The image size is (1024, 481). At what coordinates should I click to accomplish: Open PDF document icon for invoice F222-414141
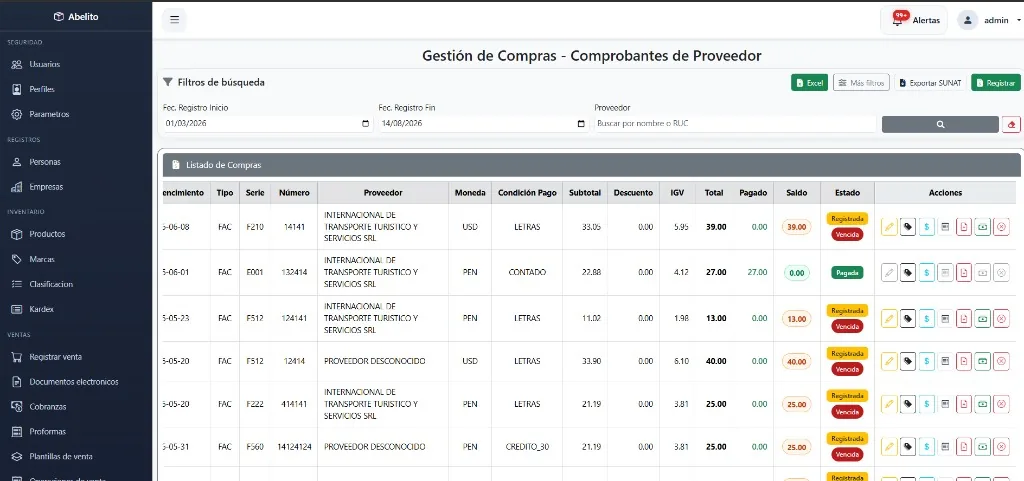(964, 404)
